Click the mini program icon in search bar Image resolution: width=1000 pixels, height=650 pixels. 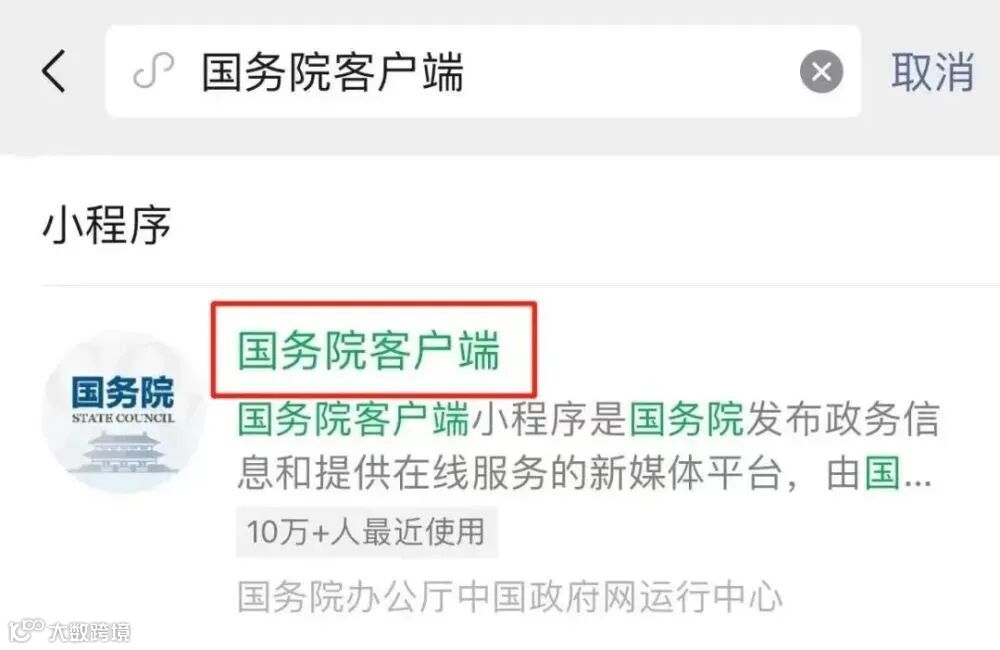(154, 71)
